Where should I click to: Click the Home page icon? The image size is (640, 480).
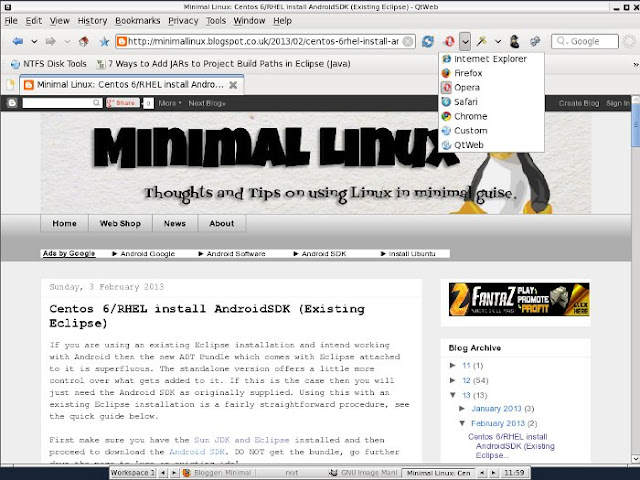tap(84, 41)
